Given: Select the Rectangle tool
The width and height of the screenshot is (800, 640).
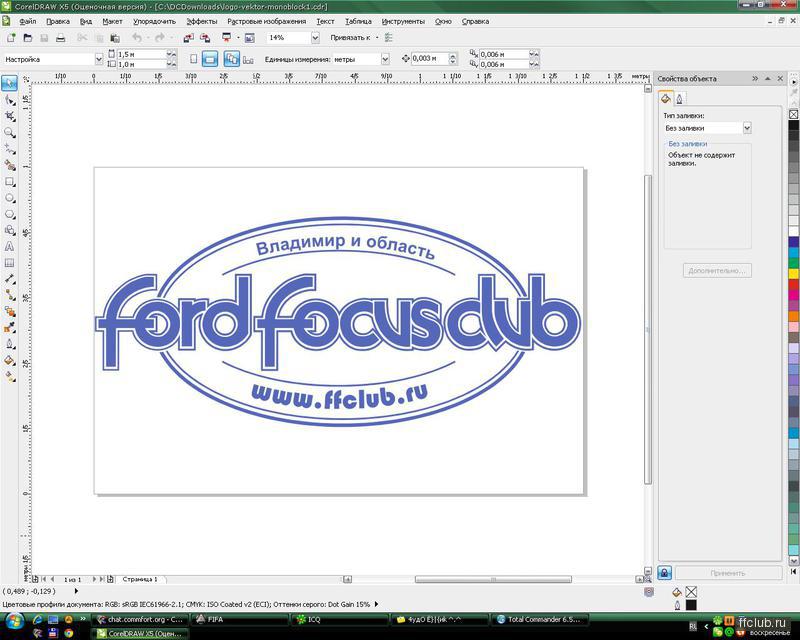Looking at the screenshot, I should [x=9, y=182].
